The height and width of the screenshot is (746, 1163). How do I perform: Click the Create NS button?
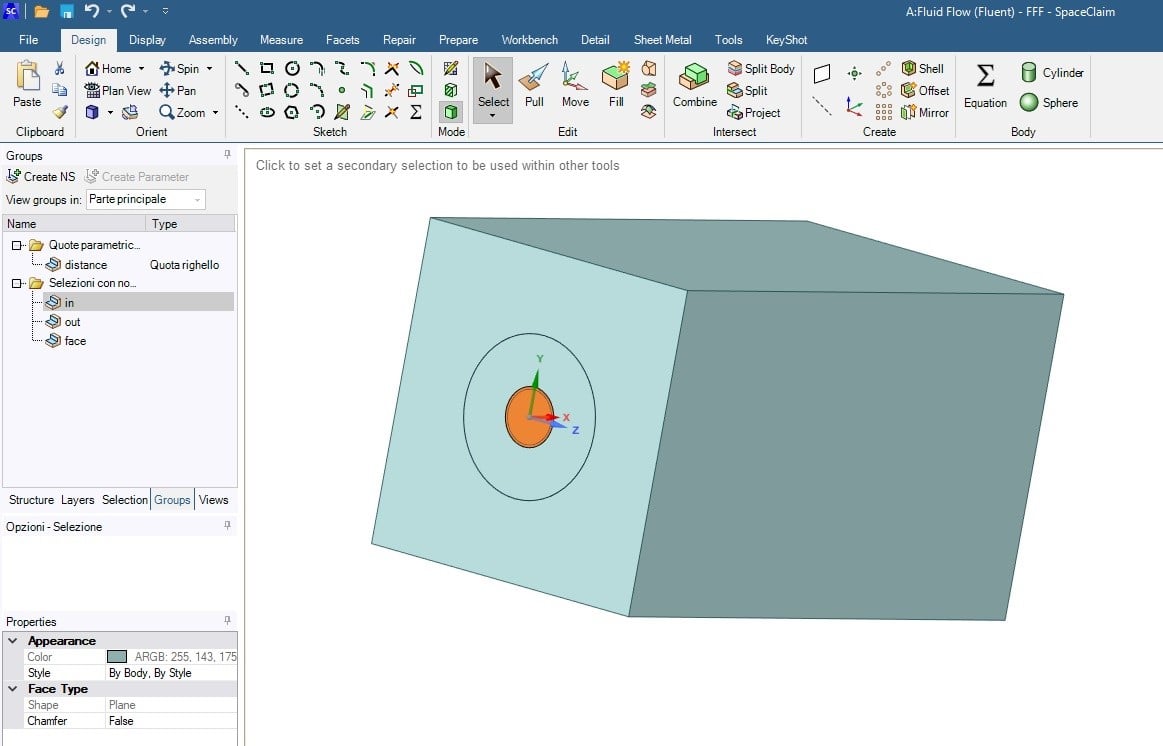[41, 176]
